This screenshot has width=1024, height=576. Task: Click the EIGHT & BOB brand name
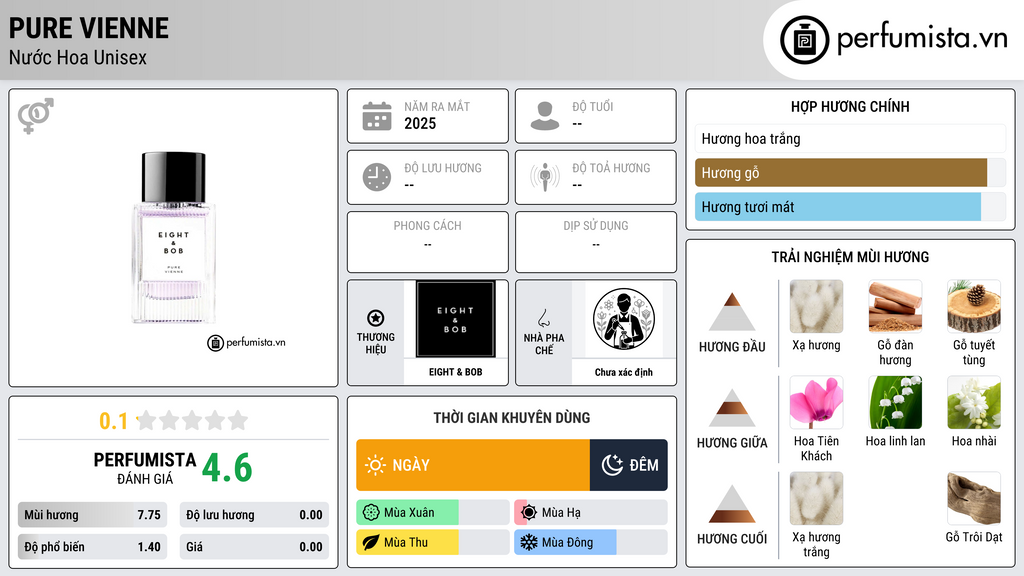(x=456, y=372)
